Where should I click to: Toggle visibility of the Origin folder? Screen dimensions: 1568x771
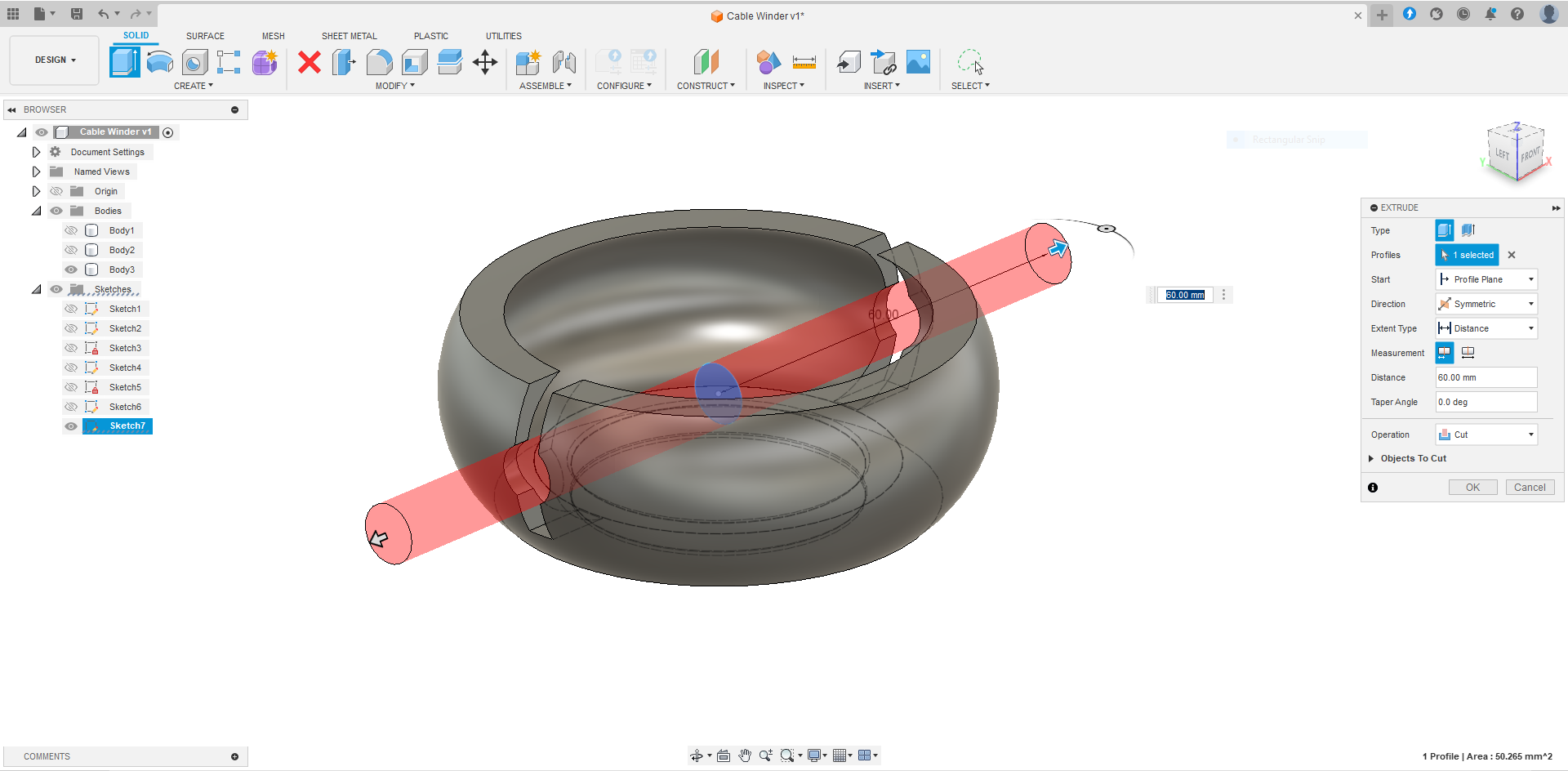tap(56, 191)
